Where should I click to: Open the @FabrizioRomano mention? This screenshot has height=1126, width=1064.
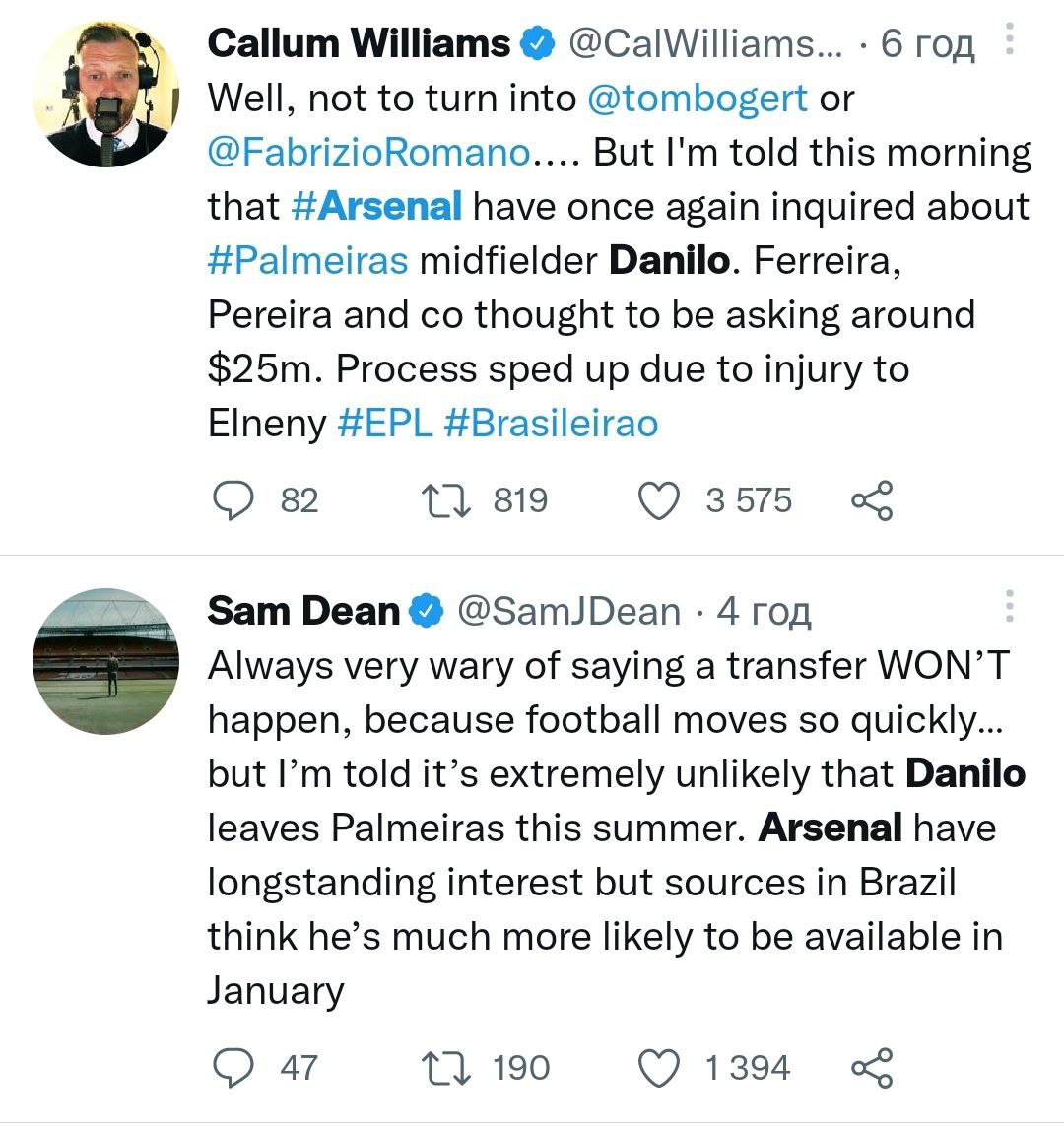click(368, 153)
